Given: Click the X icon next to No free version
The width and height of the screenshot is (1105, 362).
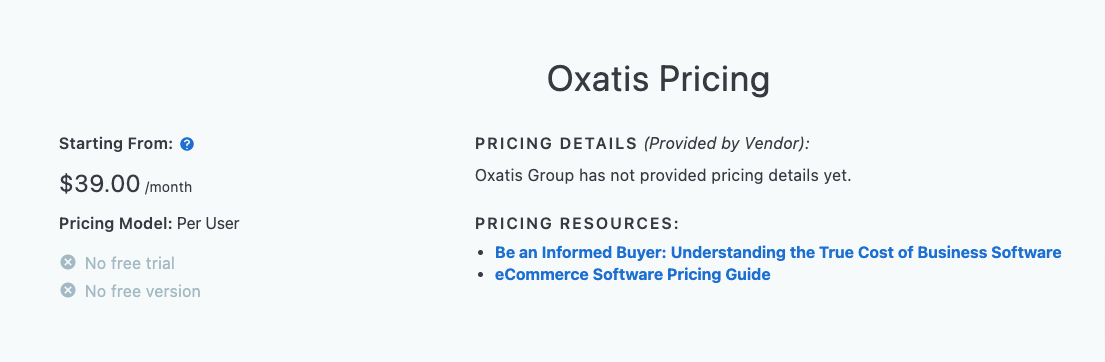Looking at the screenshot, I should coord(68,290).
